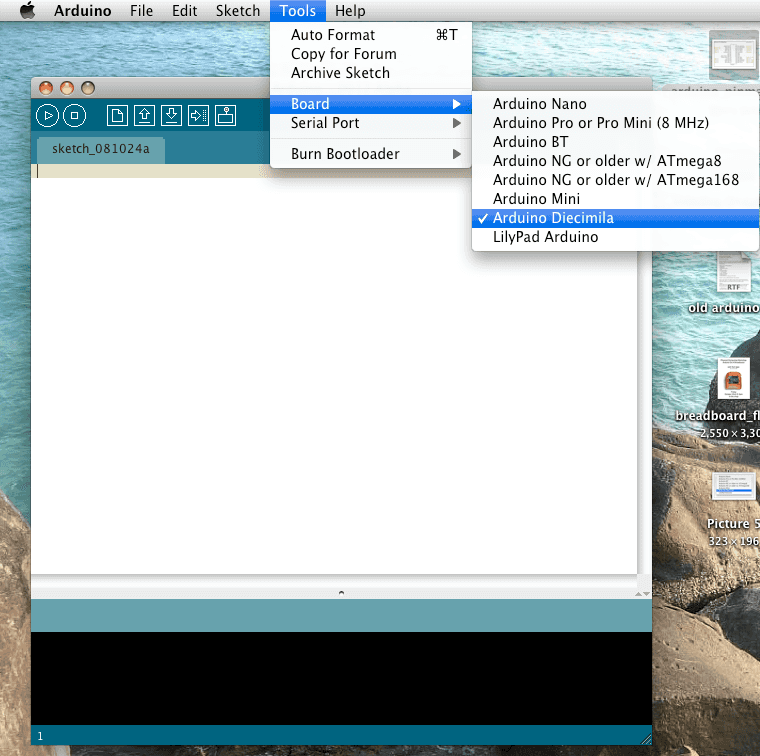Open the Serial Monitor icon
The height and width of the screenshot is (756, 760).
(226, 116)
